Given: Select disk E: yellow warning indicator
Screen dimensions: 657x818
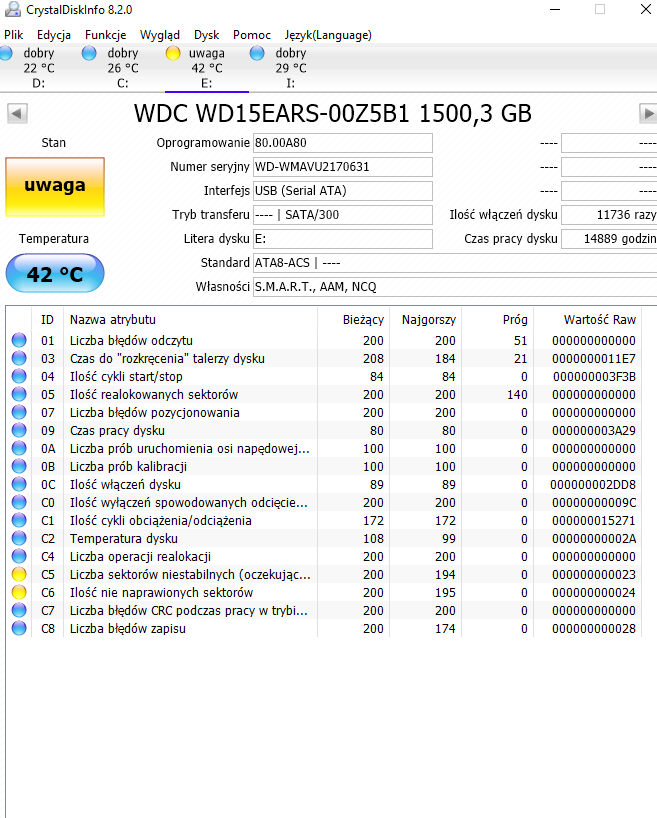Looking at the screenshot, I should pyautogui.click(x=173, y=53).
